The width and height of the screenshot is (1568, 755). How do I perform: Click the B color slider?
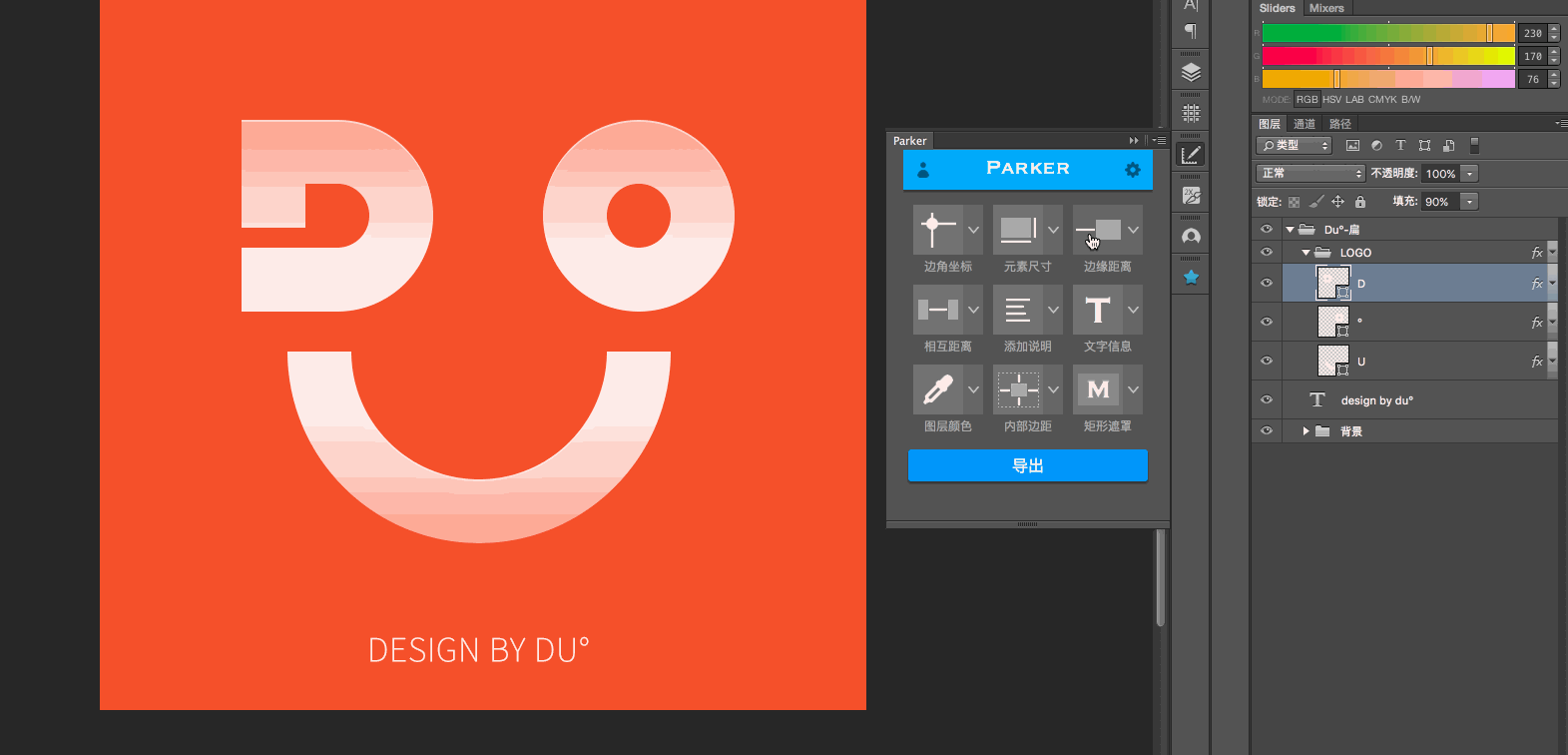tap(1388, 79)
